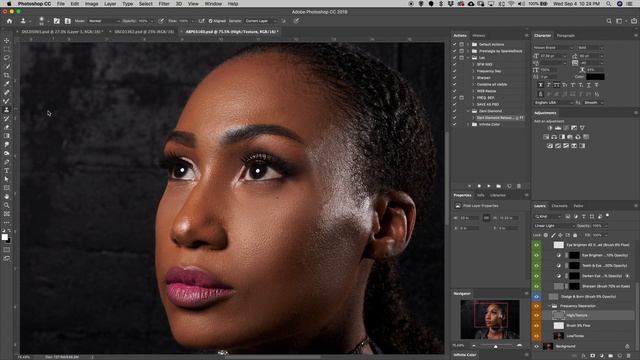The image size is (640, 360).
Task: Select the Clone Stamp tool
Action: point(7,109)
